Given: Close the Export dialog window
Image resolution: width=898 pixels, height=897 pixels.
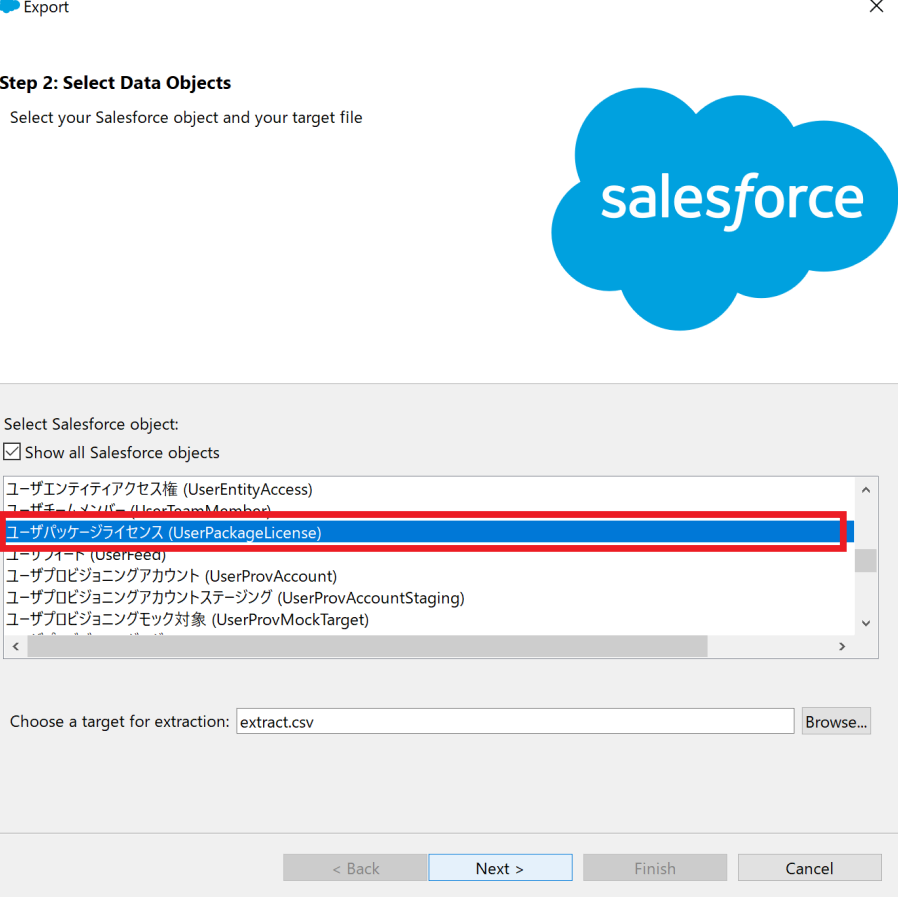Looking at the screenshot, I should tap(876, 6).
